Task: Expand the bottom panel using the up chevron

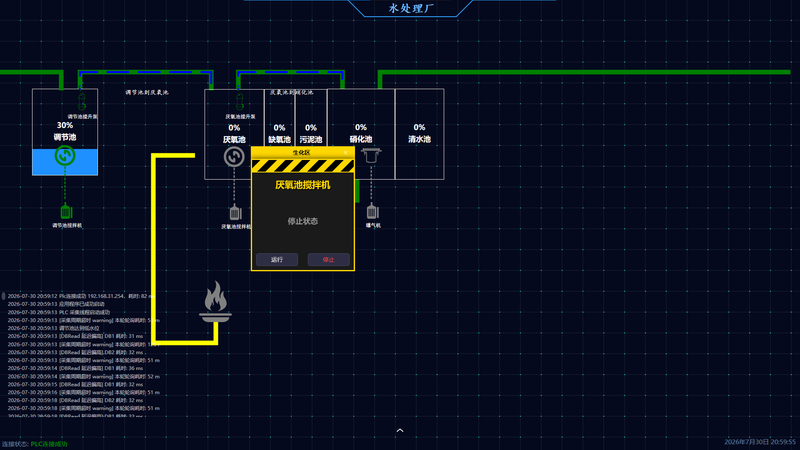Action: 400,431
